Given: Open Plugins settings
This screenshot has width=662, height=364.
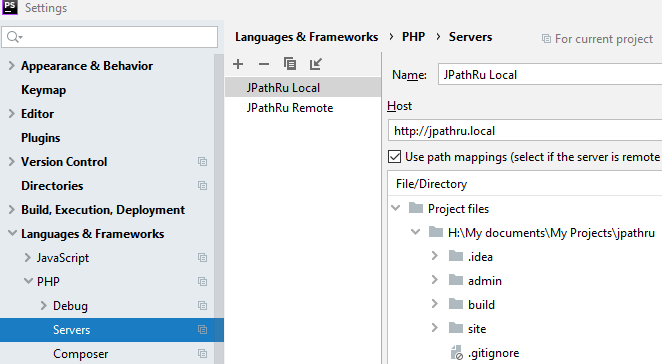Looking at the screenshot, I should pyautogui.click(x=41, y=138).
